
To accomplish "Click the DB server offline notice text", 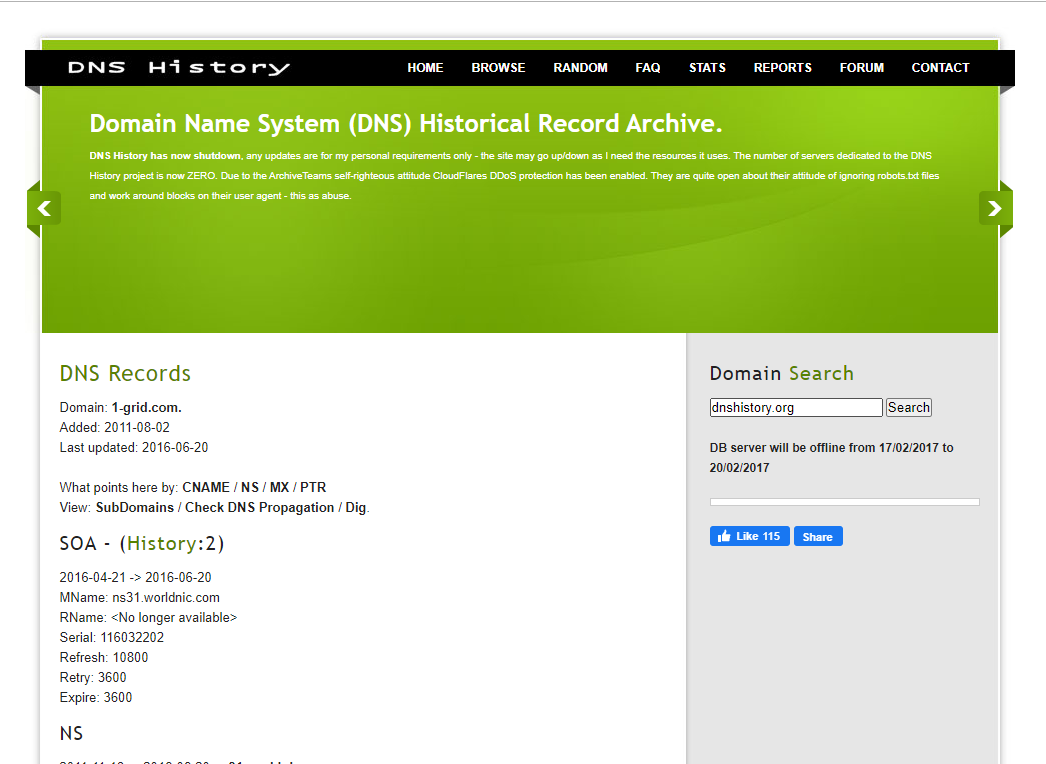I will point(831,458).
